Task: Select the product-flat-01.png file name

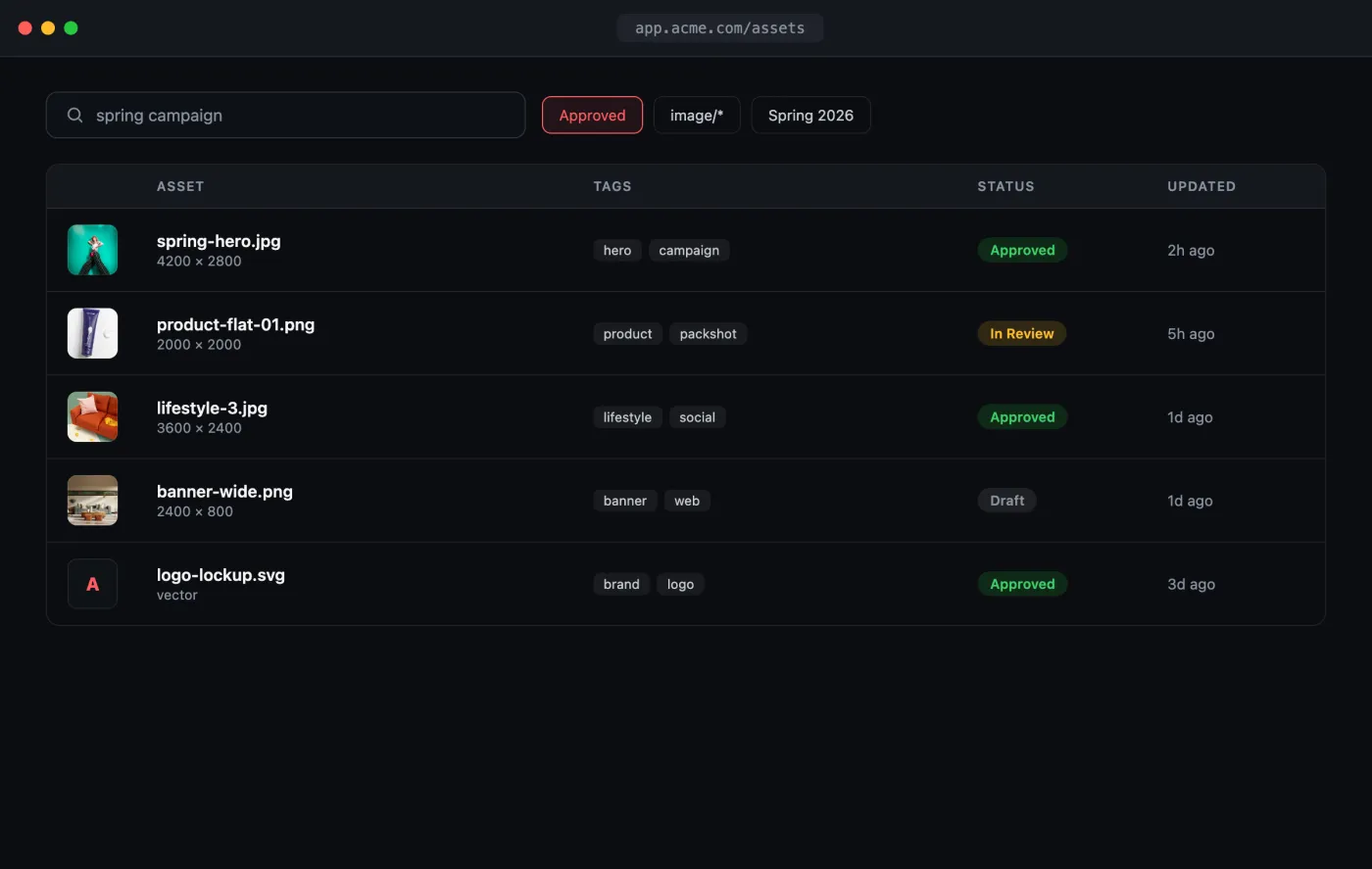Action: coord(235,324)
